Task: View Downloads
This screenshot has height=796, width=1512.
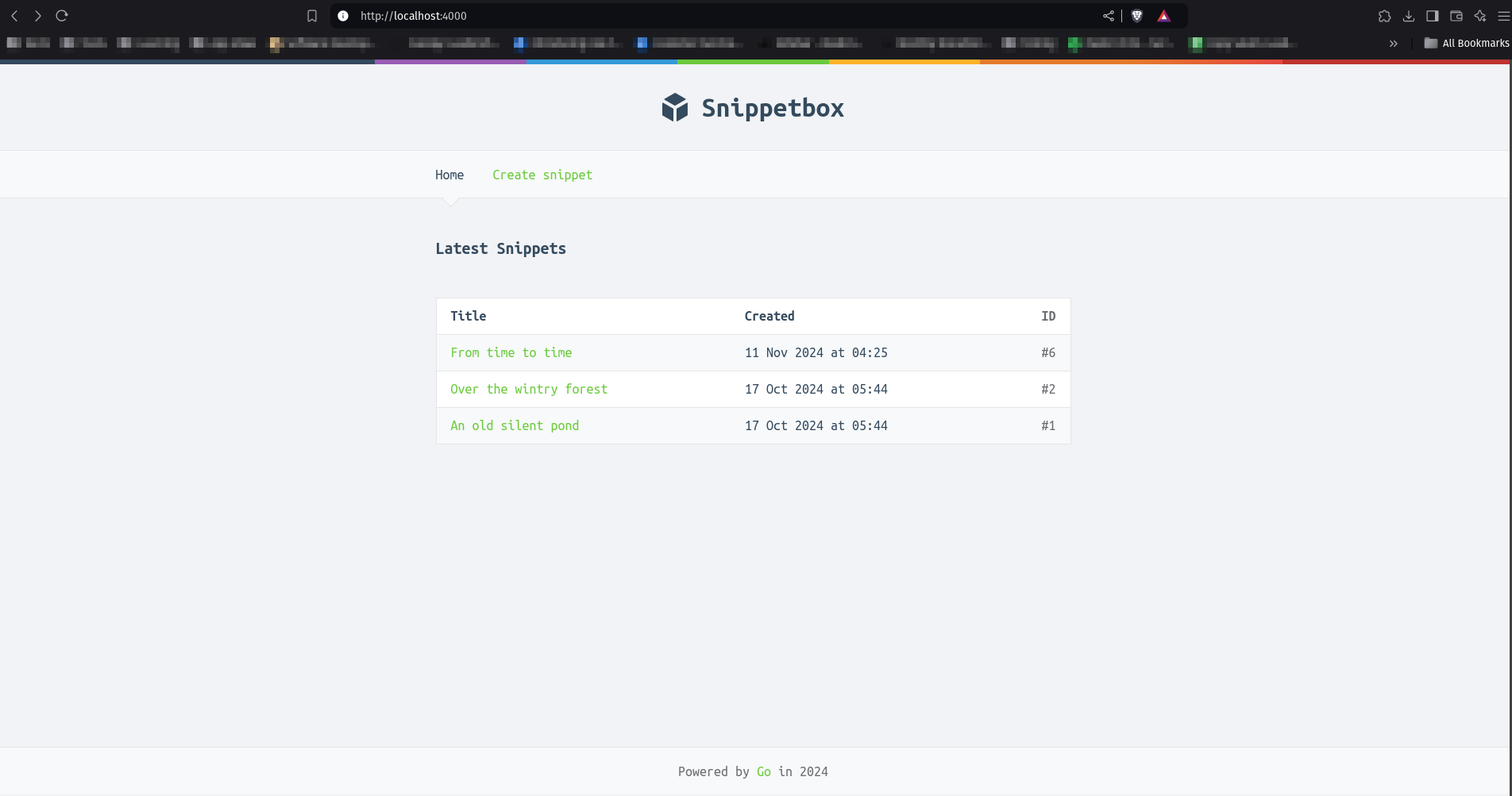Action: [x=1409, y=16]
